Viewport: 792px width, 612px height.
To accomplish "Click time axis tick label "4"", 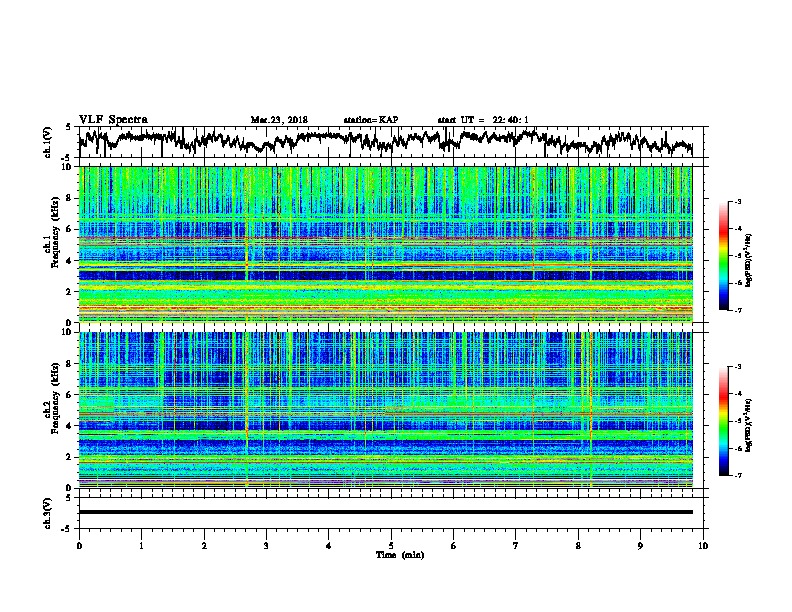I will [x=329, y=546].
